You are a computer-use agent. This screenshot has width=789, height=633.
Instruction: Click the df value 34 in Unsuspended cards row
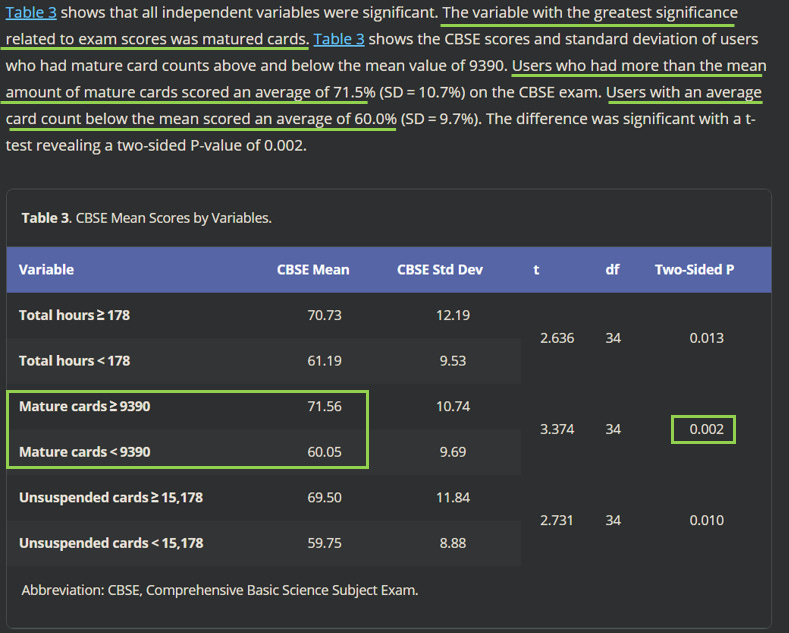[613, 520]
